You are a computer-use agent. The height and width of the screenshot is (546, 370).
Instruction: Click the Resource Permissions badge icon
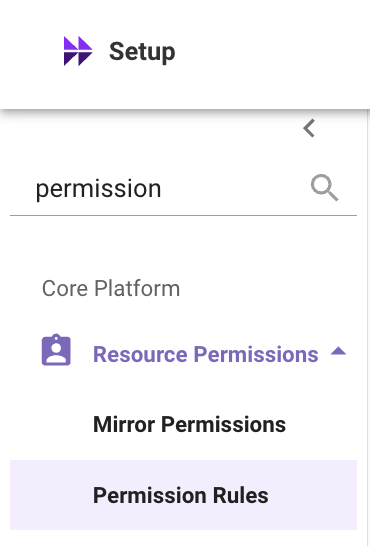[56, 350]
